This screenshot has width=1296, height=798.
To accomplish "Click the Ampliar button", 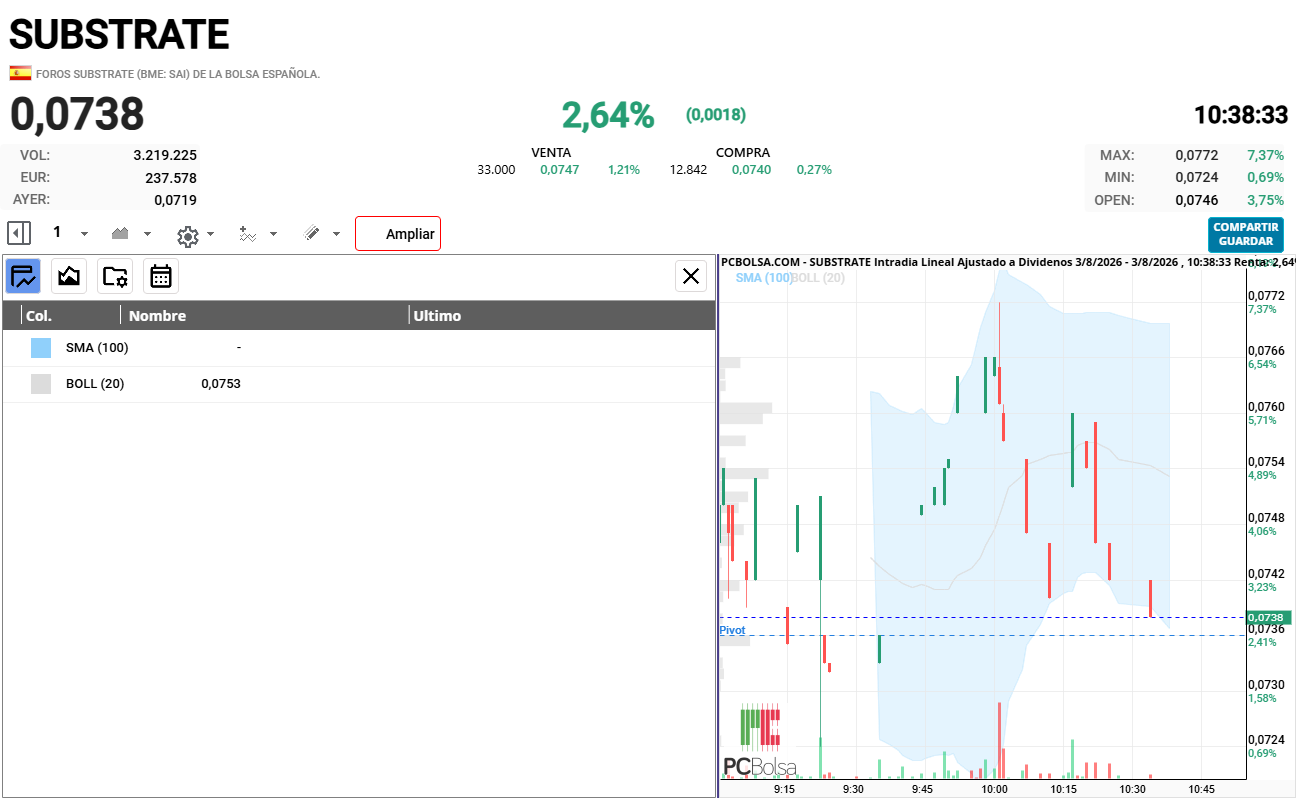I will 398,234.
